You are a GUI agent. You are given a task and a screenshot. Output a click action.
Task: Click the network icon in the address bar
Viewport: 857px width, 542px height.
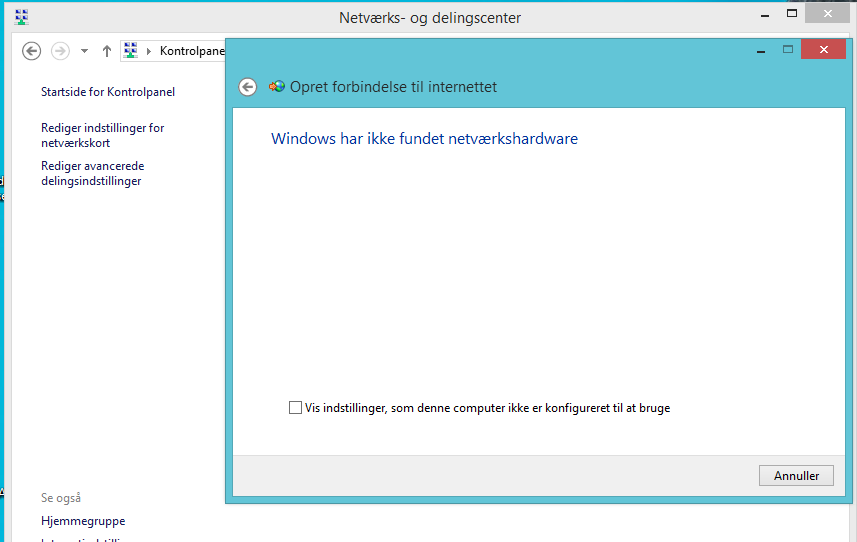[x=131, y=51]
